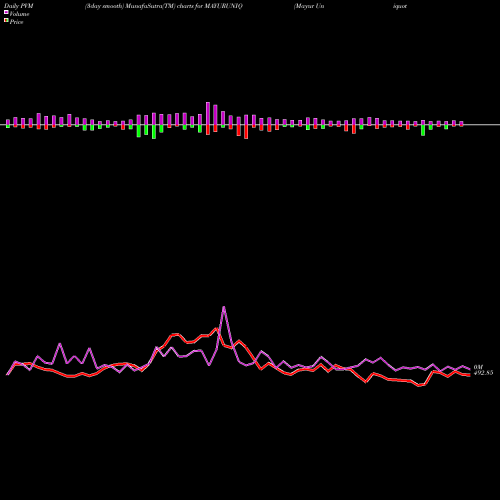Click the '492.85' price value label
The width and height of the screenshot is (500, 500).
pyautogui.click(x=483, y=373)
